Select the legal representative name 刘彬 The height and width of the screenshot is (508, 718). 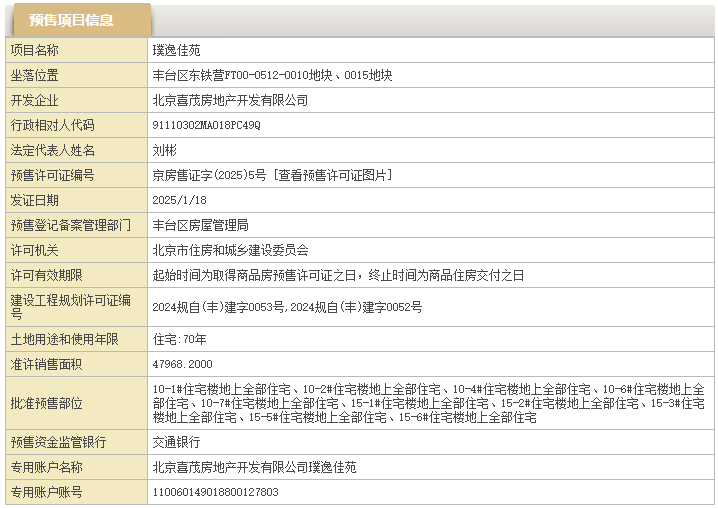(x=164, y=150)
